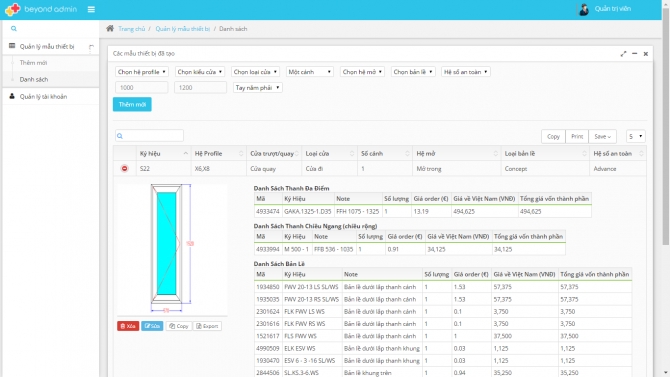Click cell FWV 20-13 LS SL/WS
Viewport: 670px width, 377px height.
(311, 287)
